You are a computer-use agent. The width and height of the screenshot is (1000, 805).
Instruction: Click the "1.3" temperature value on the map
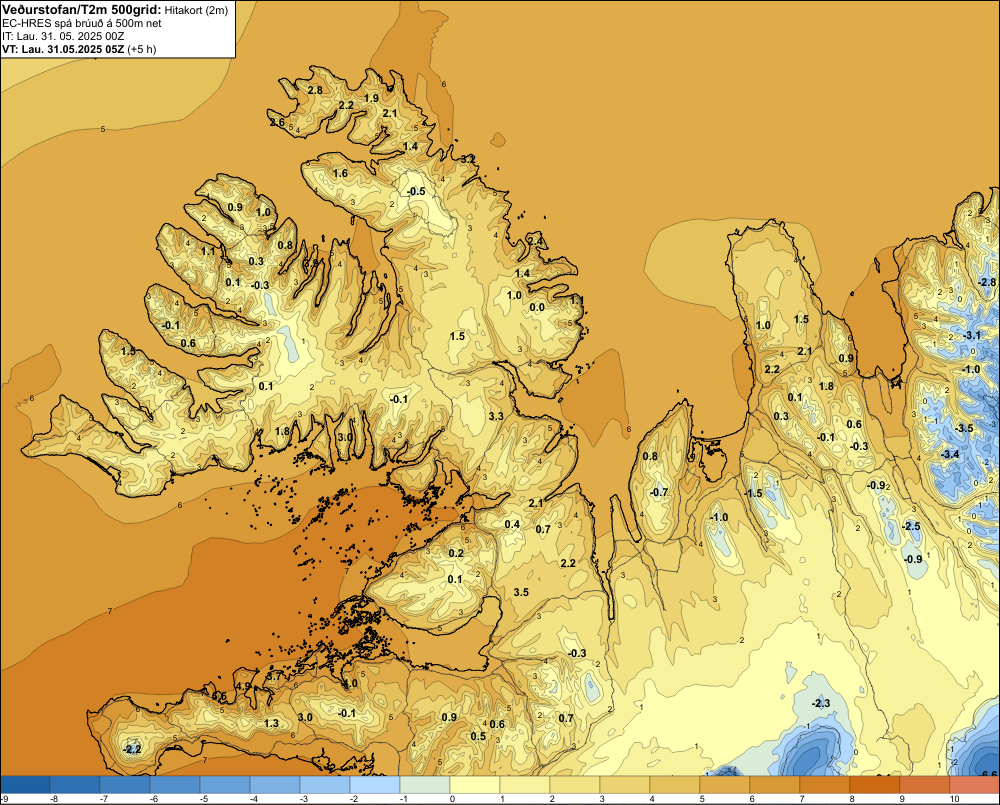coord(271,723)
